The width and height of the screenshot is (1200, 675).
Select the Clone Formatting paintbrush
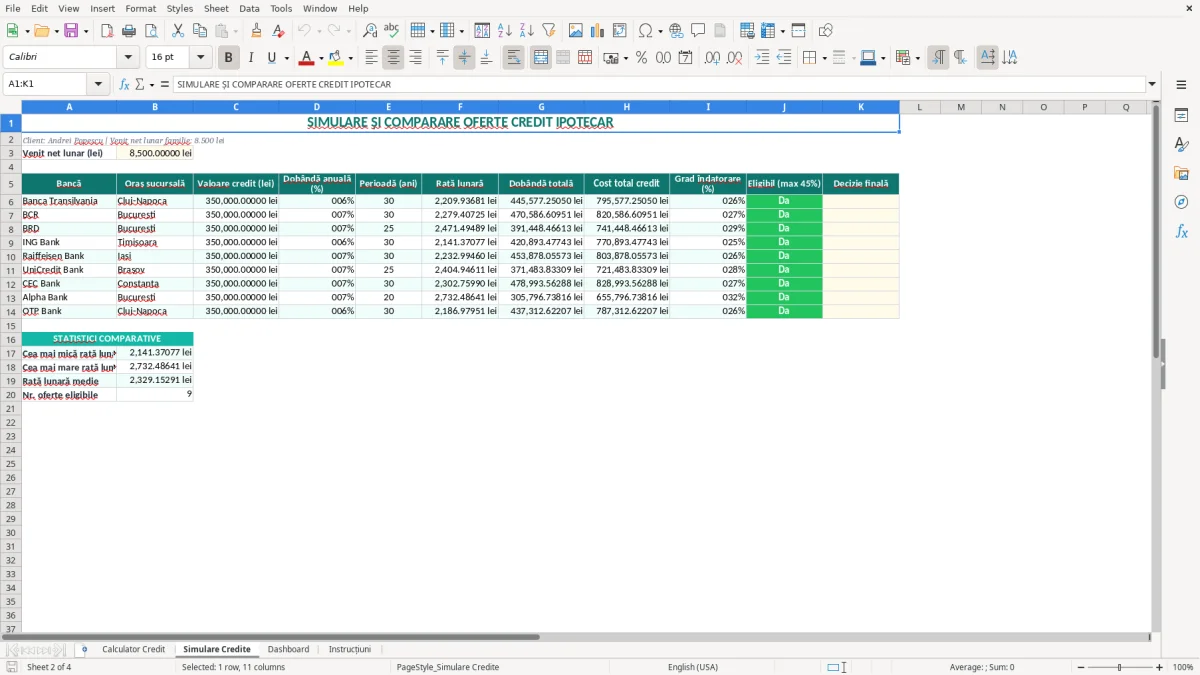(257, 31)
